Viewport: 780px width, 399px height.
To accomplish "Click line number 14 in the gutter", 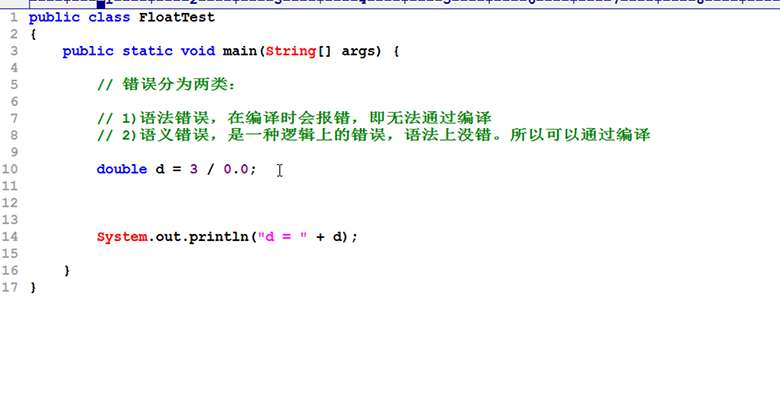I will tap(9, 237).
